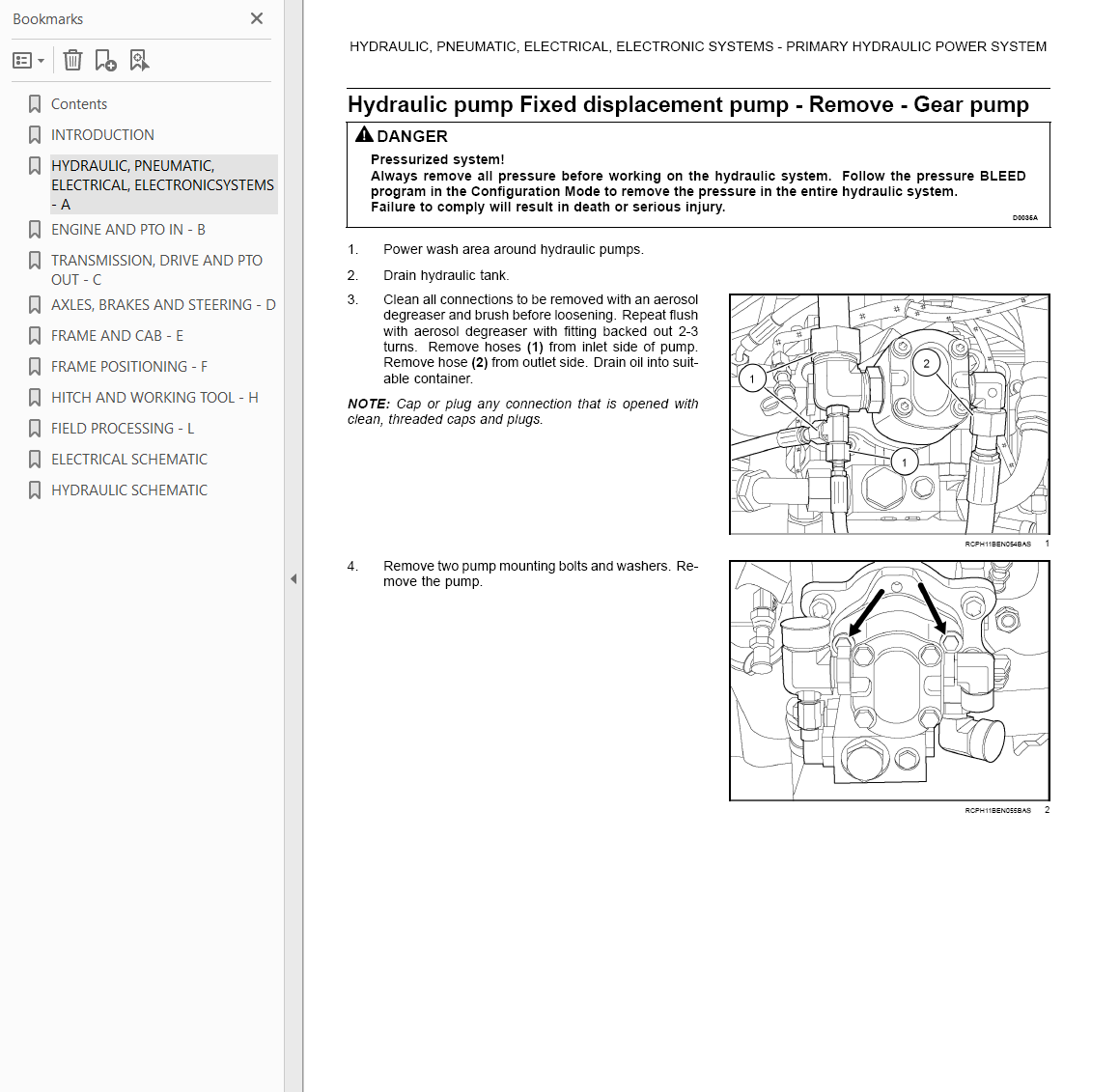Collapse the side panel with the arrow handle
This screenshot has width=1119, height=1092.
(x=294, y=579)
